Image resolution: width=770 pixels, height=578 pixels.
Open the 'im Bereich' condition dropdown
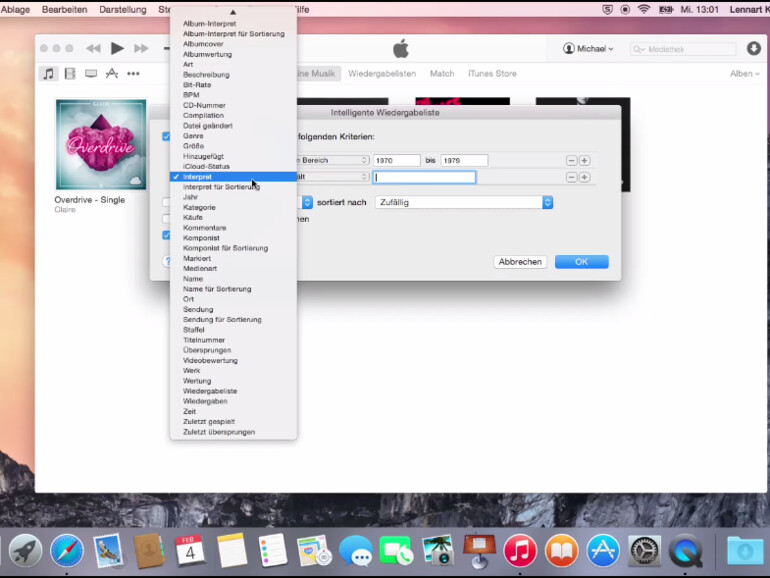click(332, 160)
